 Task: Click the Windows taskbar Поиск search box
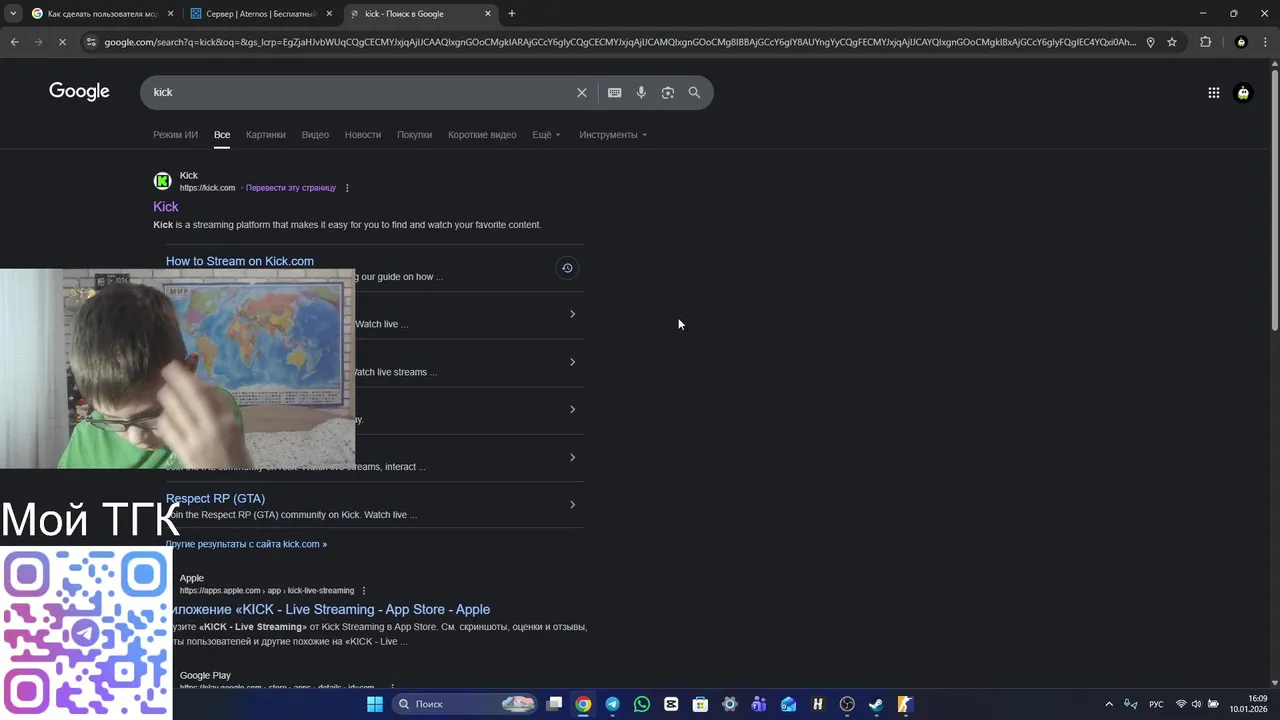pos(465,704)
